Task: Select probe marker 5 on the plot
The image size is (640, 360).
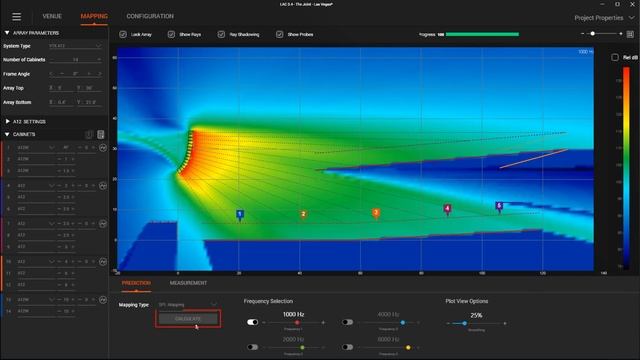Action: point(499,206)
